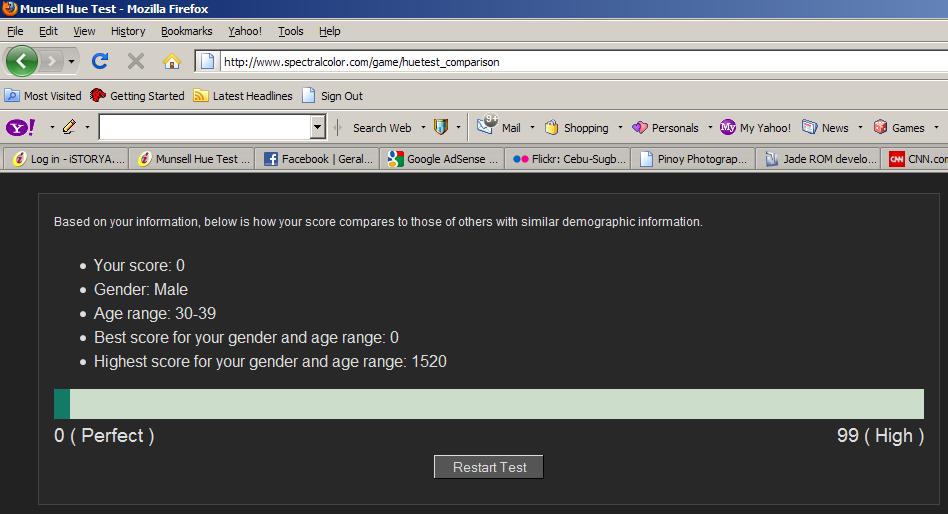Click the Home icon in navigation bar

[x=171, y=61]
